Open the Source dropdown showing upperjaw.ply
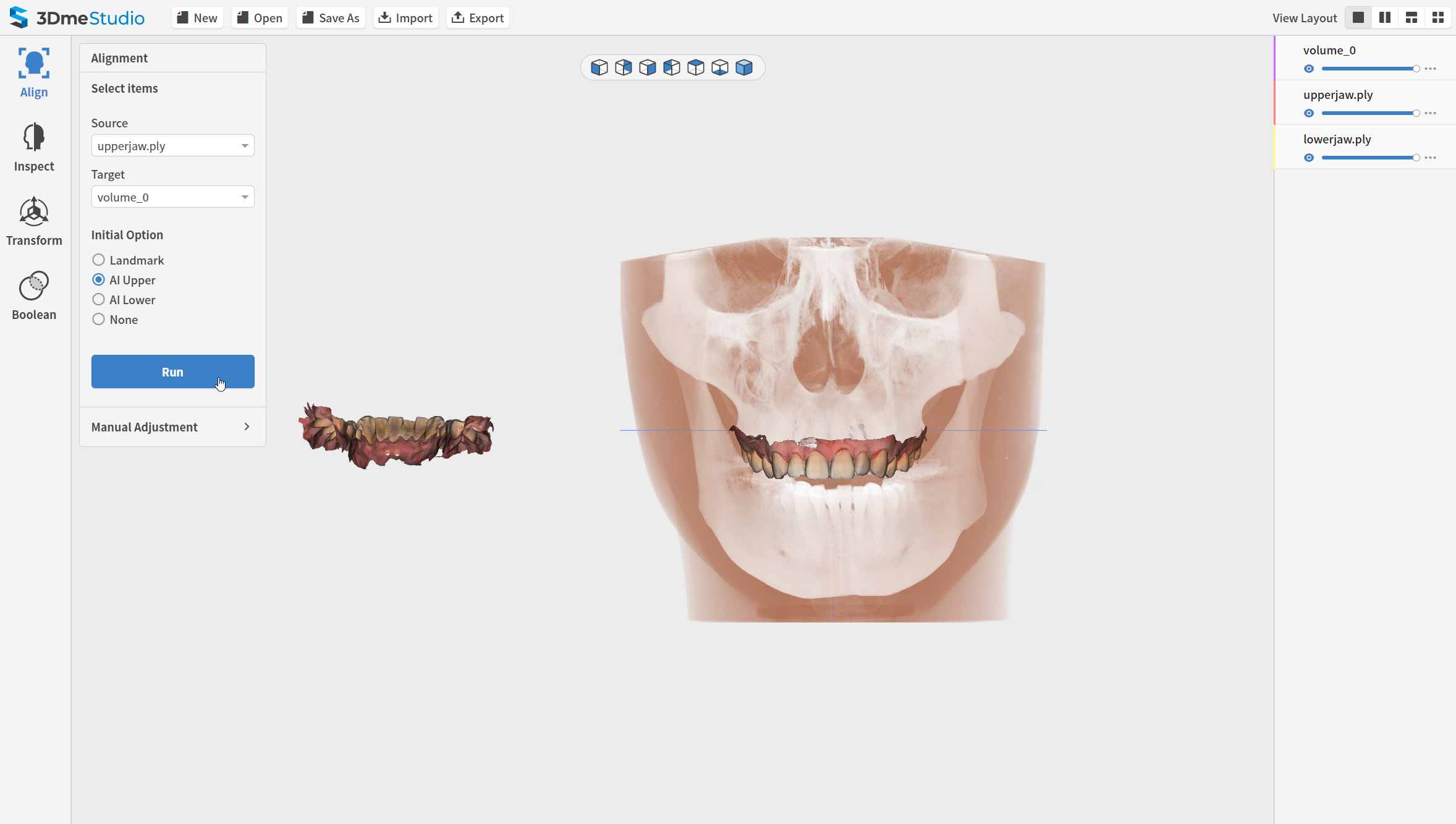1456x824 pixels. pyautogui.click(x=172, y=146)
